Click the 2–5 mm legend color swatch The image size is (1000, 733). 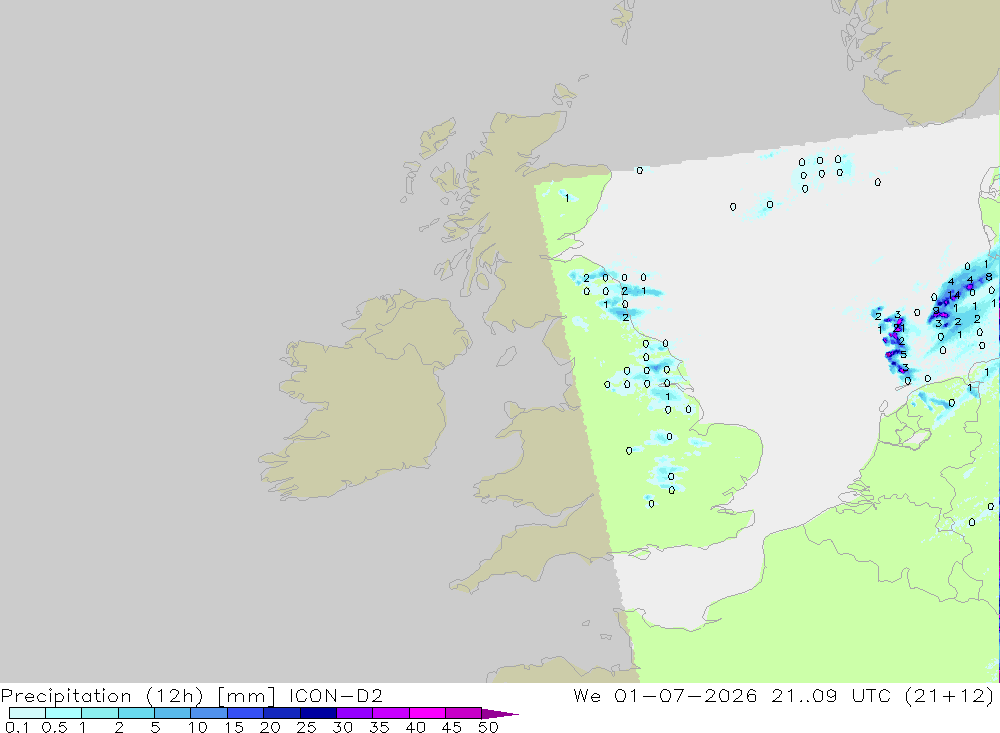(136, 713)
